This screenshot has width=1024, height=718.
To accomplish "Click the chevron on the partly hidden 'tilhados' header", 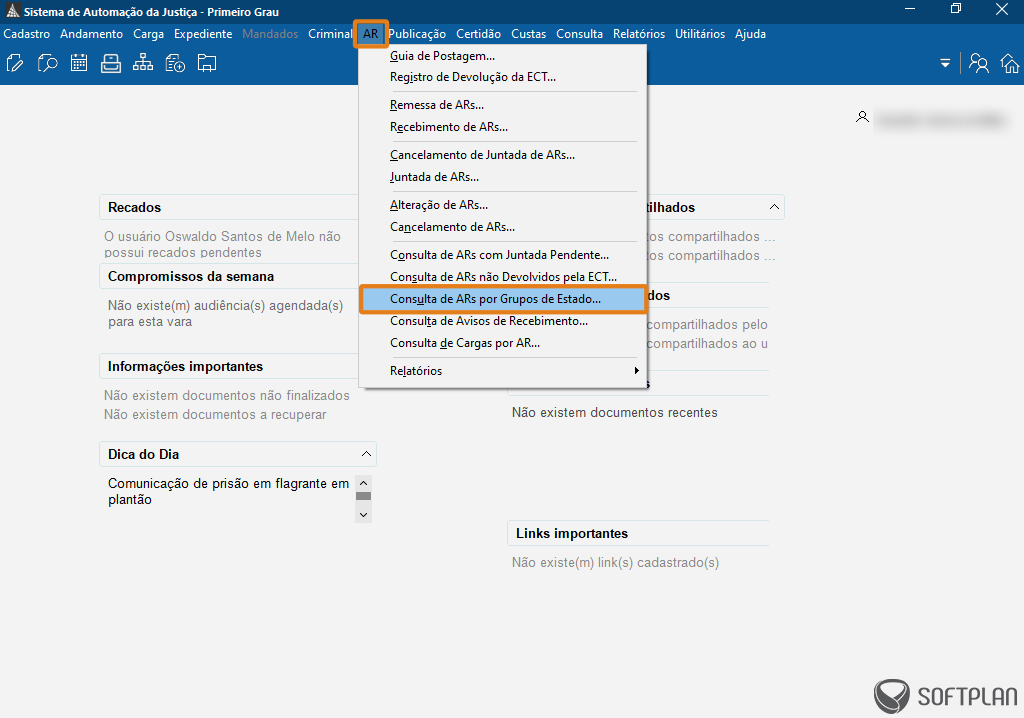I will click(774, 207).
